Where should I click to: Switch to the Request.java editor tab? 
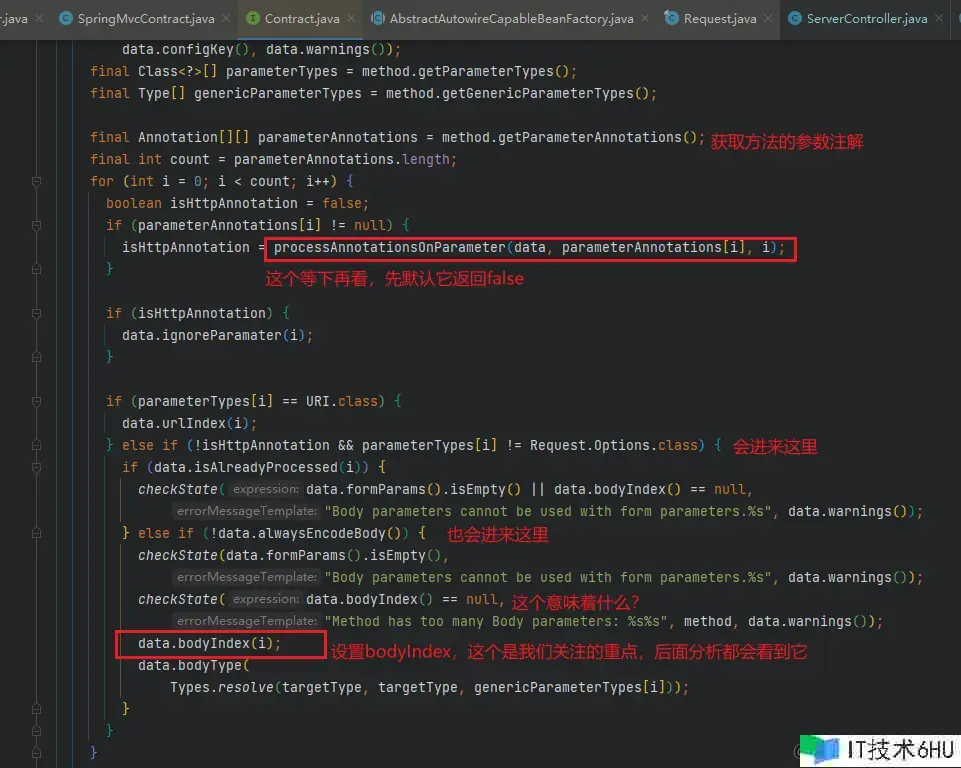click(x=719, y=19)
